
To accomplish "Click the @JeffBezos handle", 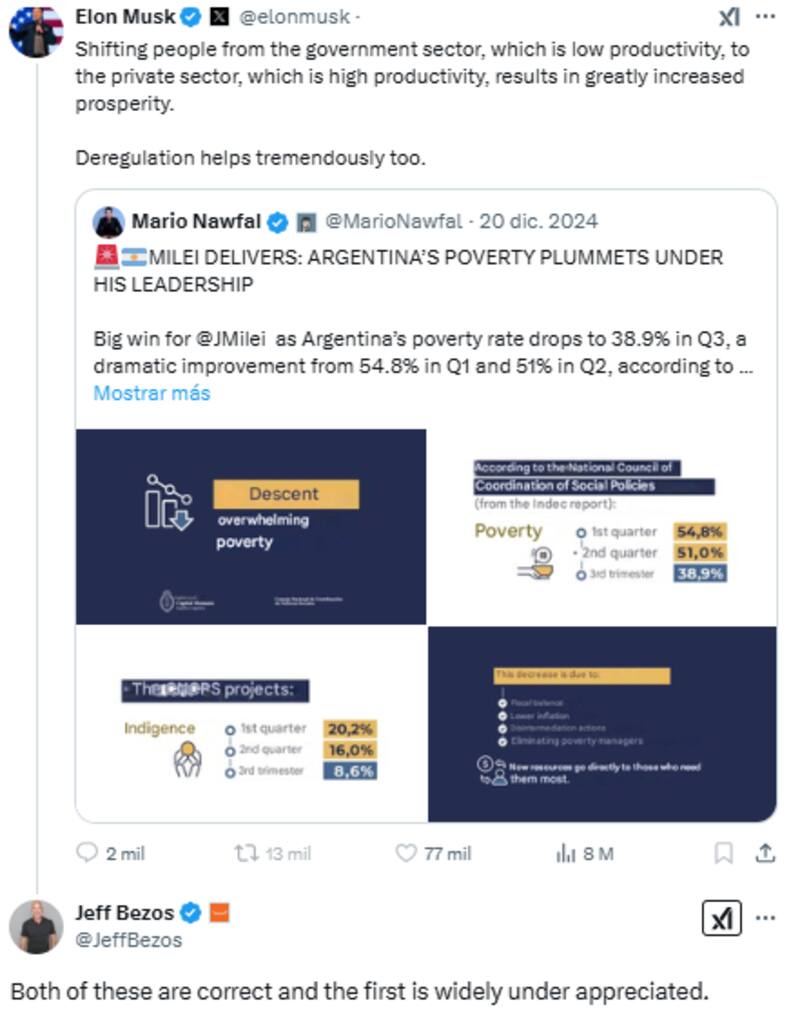I will (129, 940).
